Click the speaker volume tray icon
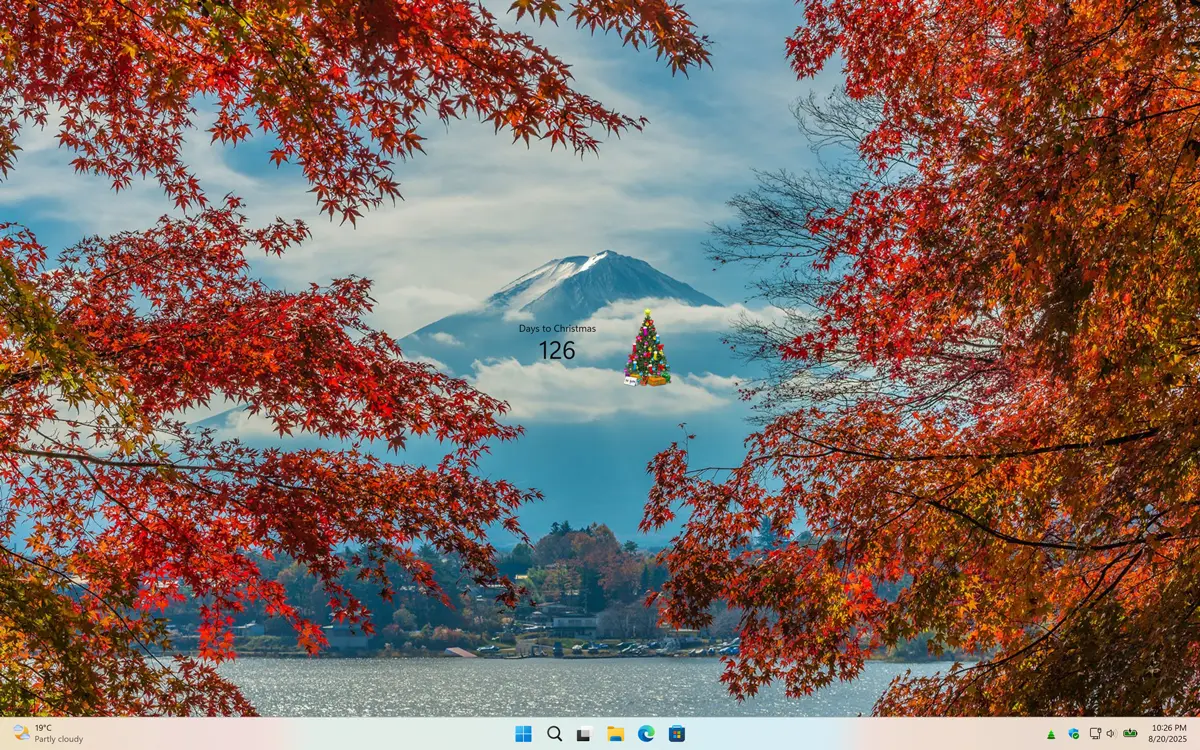1200x750 pixels. point(1111,734)
